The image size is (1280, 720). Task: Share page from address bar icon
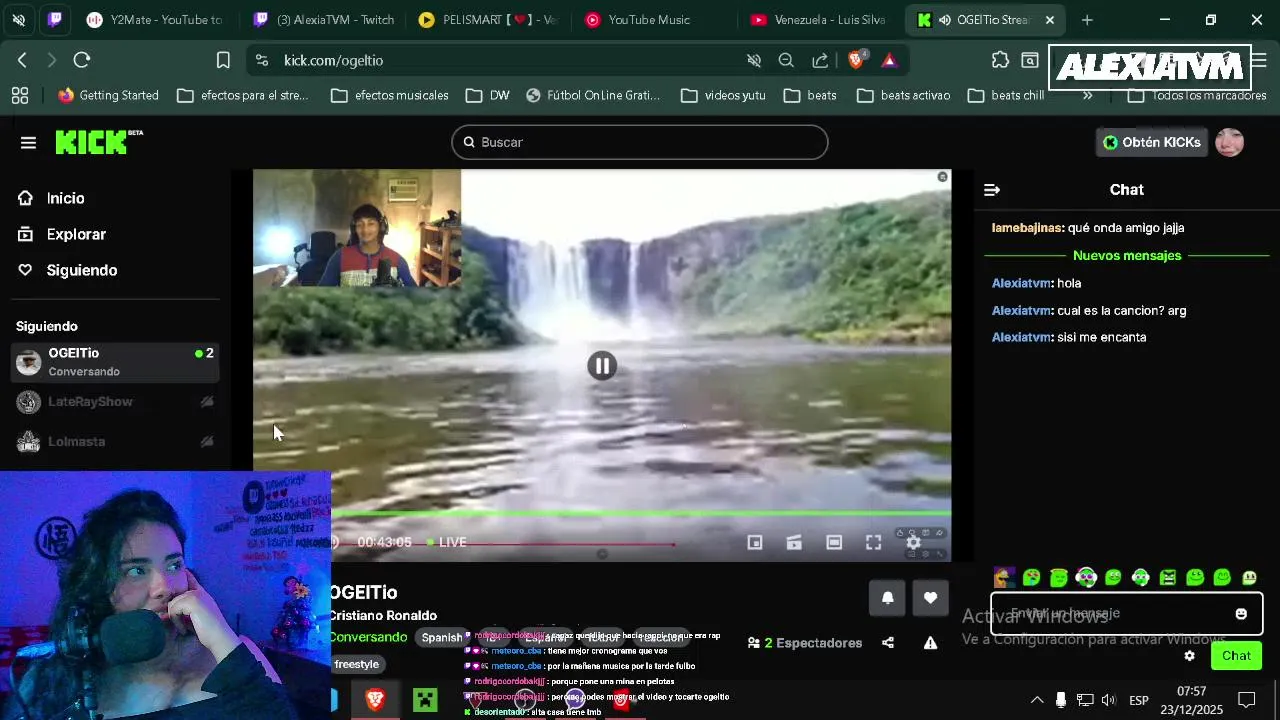pyautogui.click(x=820, y=60)
